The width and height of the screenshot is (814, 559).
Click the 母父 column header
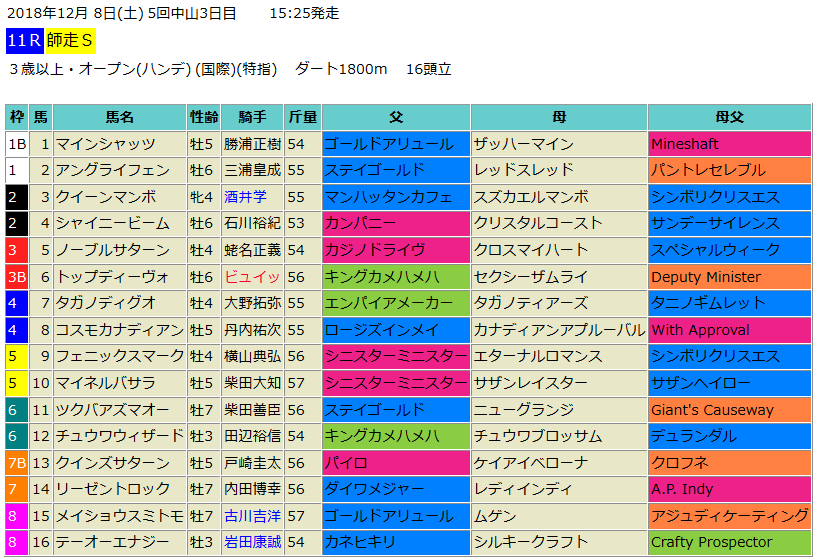tap(729, 117)
